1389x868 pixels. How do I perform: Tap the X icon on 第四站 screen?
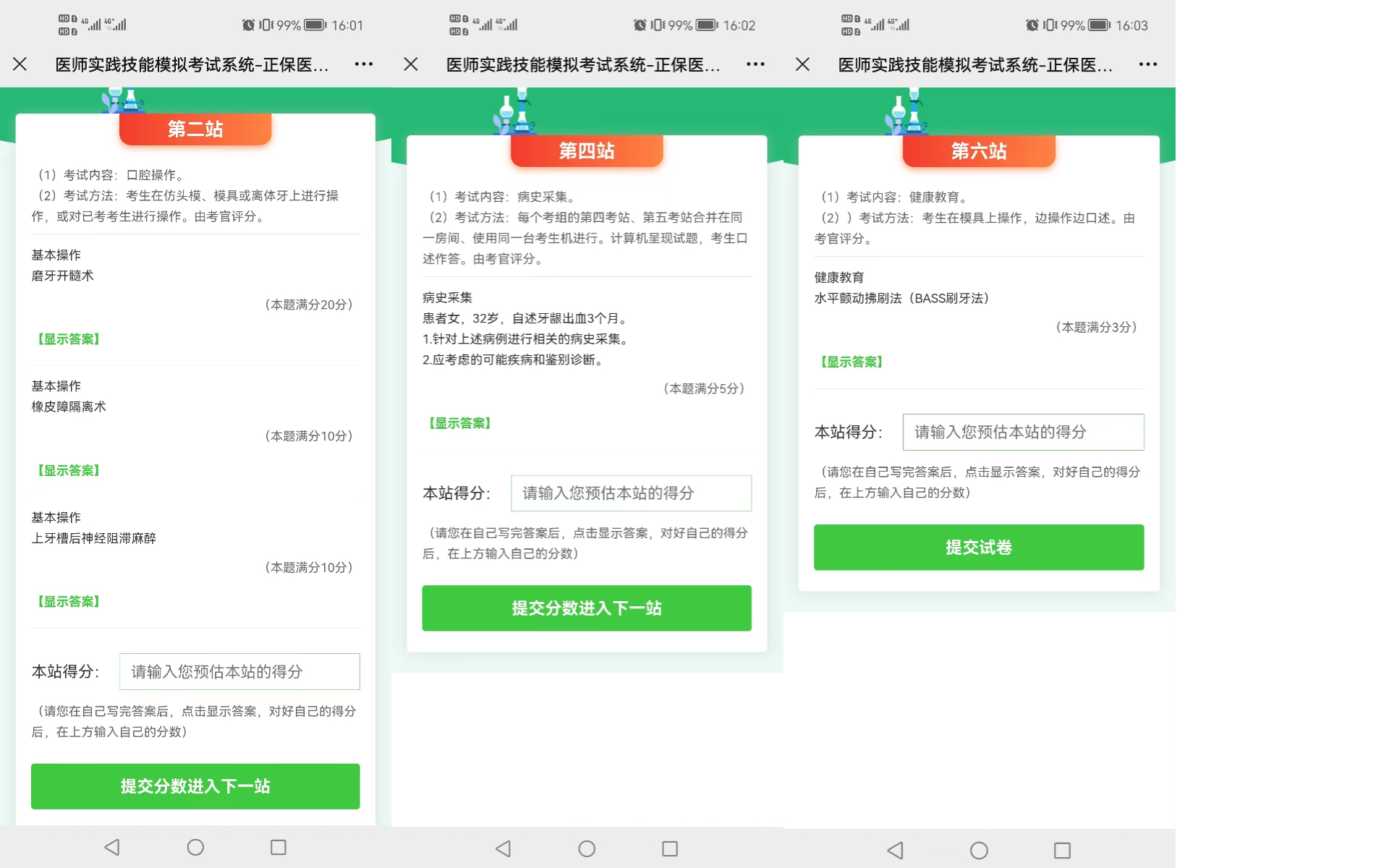coord(411,64)
